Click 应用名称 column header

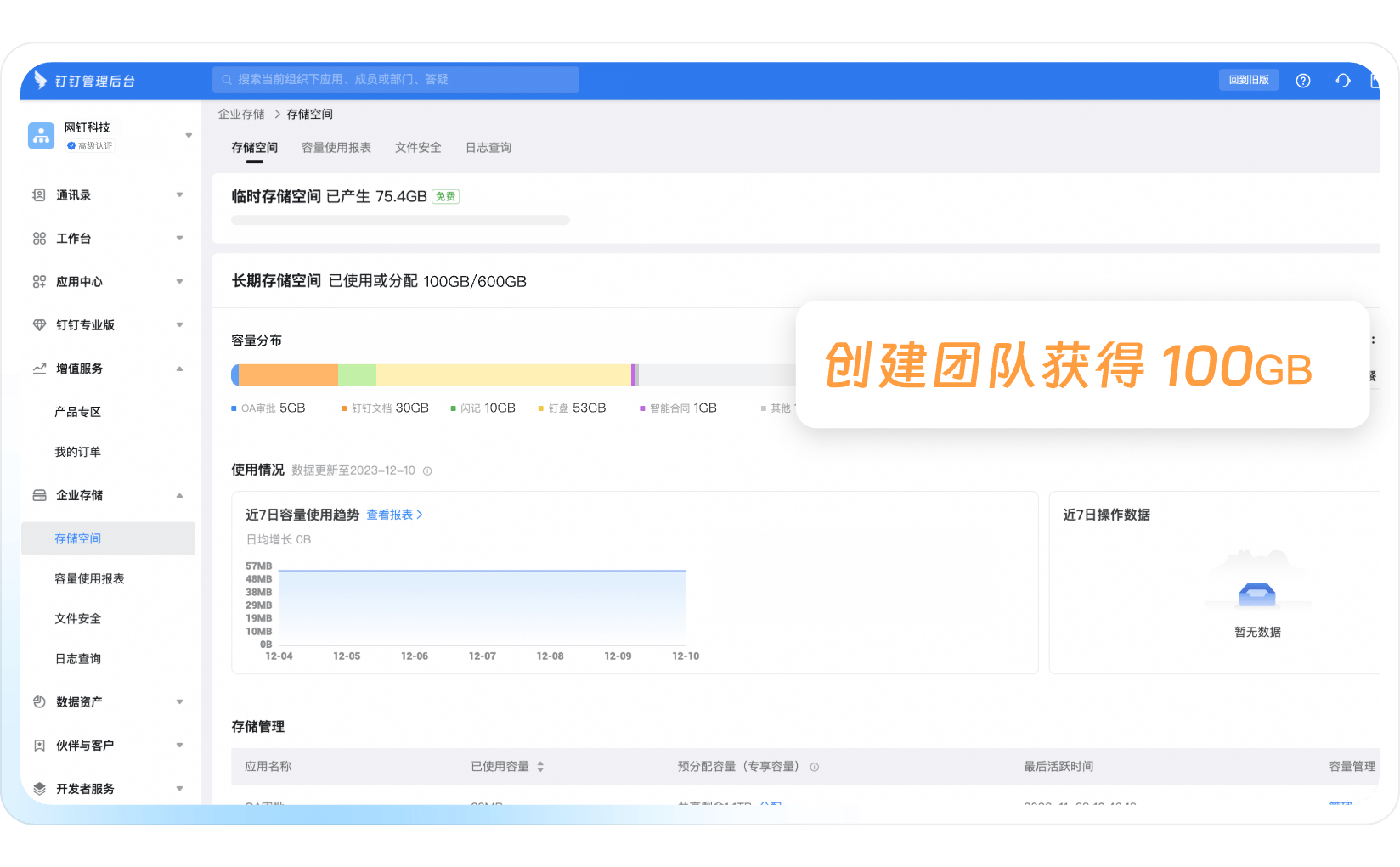[x=268, y=767]
